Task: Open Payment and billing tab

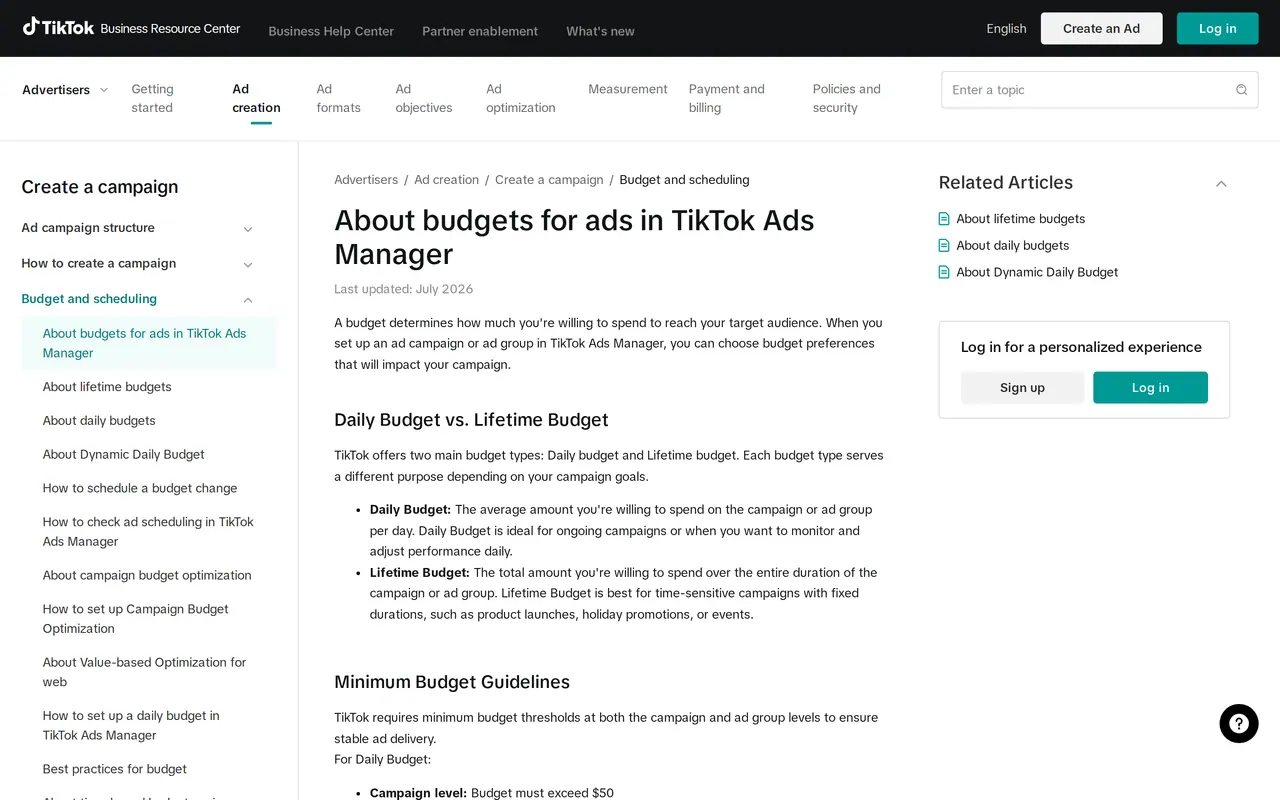Action: coord(727,98)
